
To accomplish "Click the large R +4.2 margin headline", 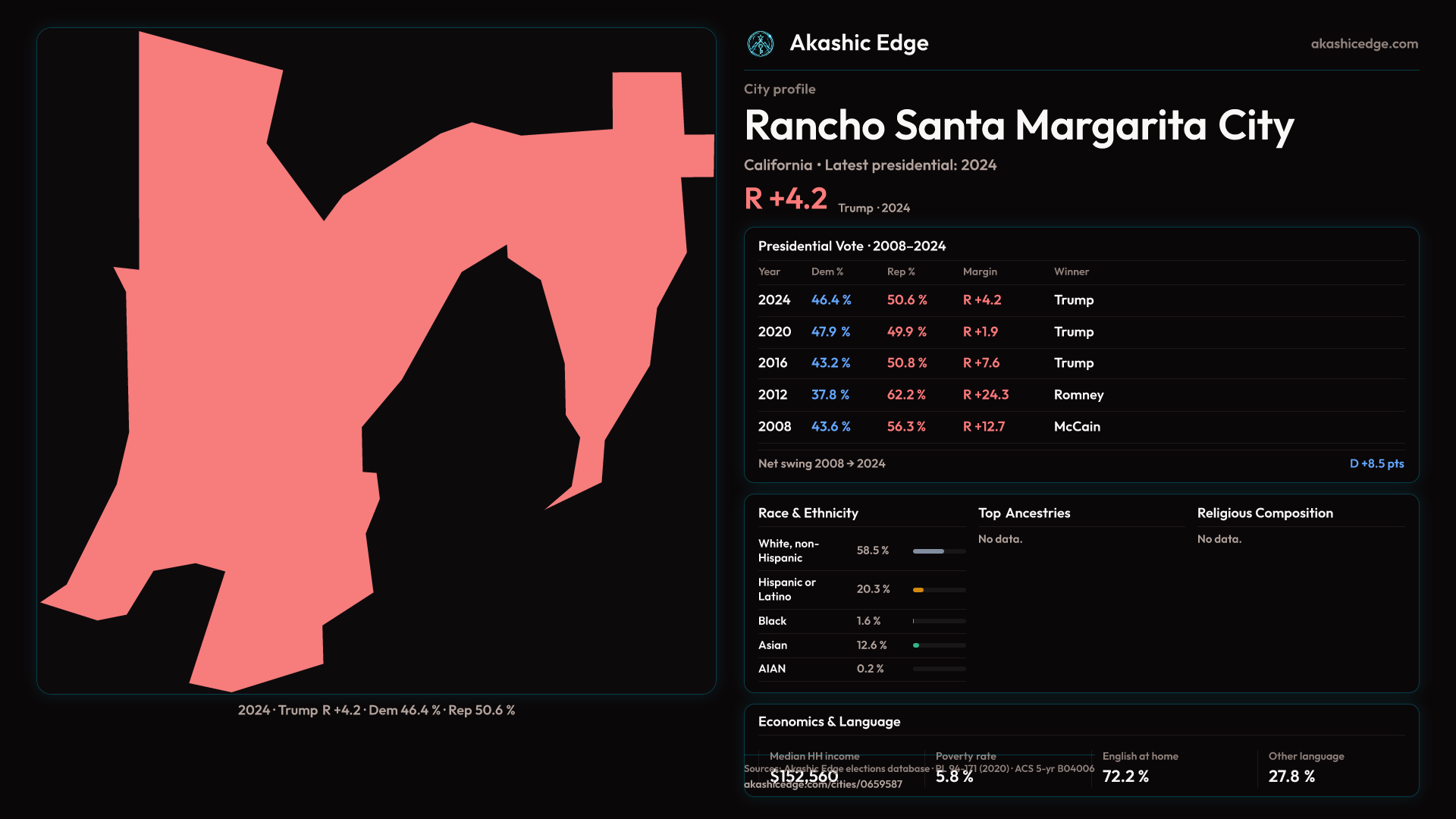I will [786, 199].
